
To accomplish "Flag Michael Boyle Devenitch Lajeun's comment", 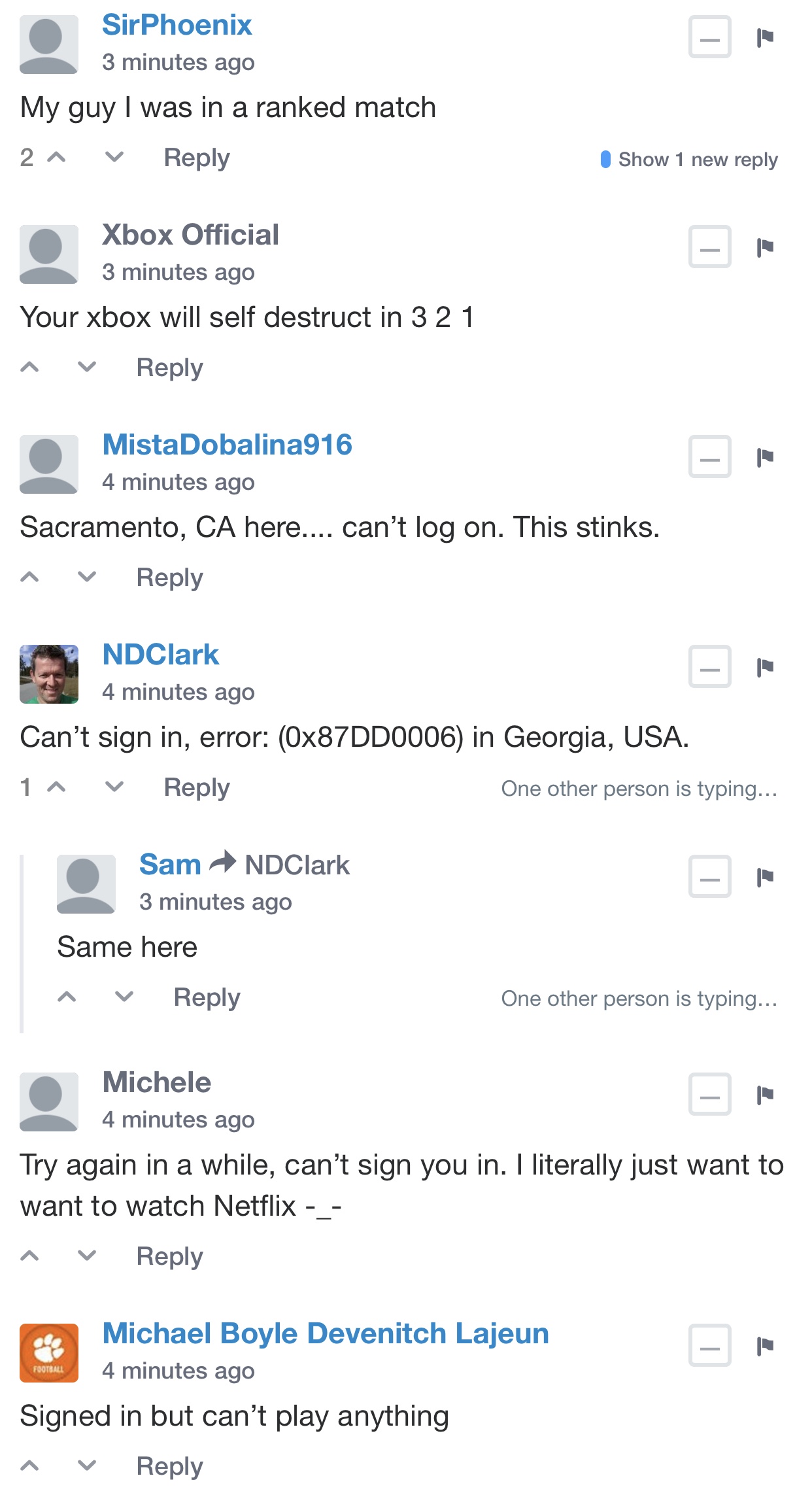I will pos(765,1345).
